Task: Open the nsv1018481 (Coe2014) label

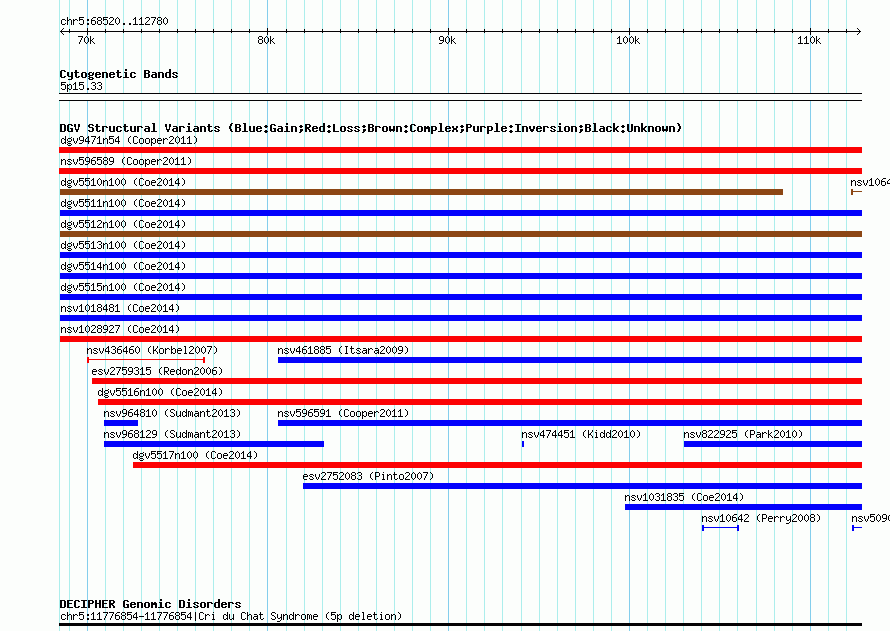Action: [120, 308]
